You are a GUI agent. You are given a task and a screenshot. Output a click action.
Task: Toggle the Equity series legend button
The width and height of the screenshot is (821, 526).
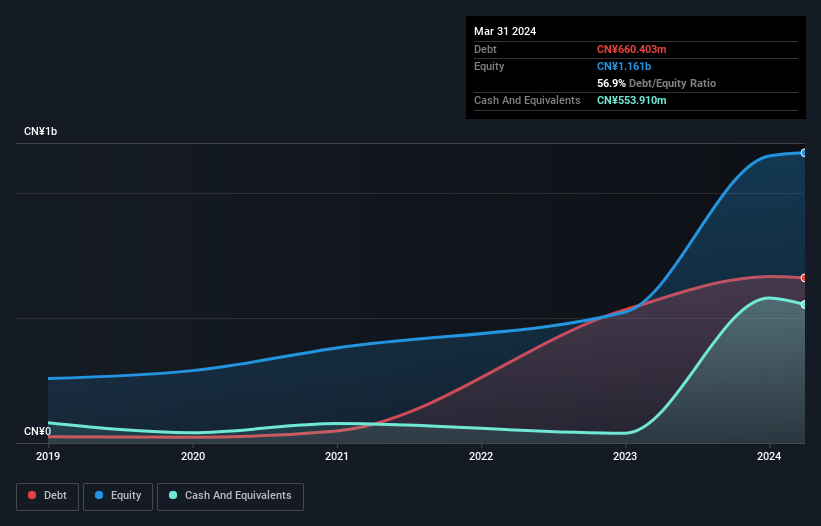[x=118, y=496]
